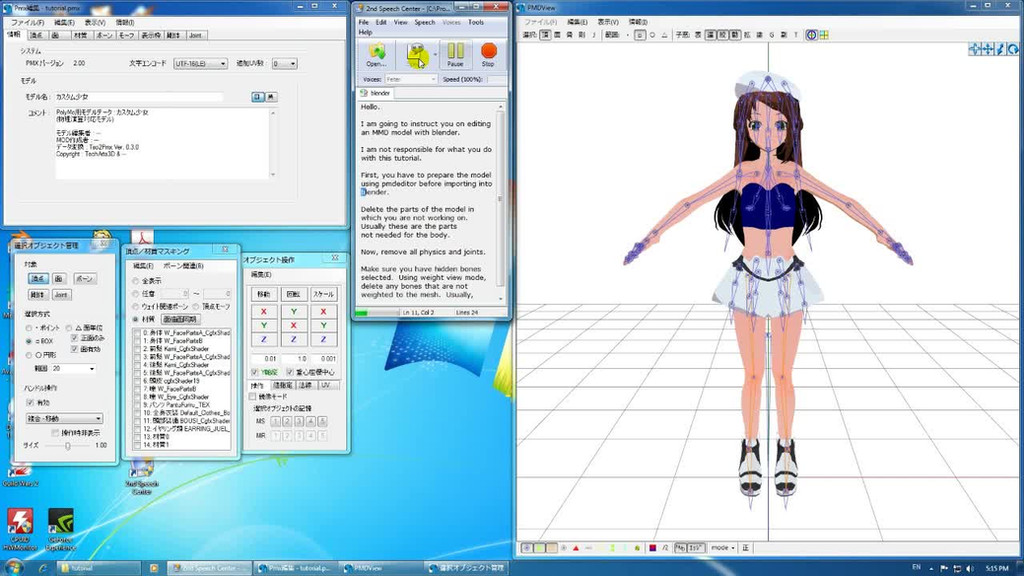Open the Tools menu in Speech Center

(x=476, y=22)
